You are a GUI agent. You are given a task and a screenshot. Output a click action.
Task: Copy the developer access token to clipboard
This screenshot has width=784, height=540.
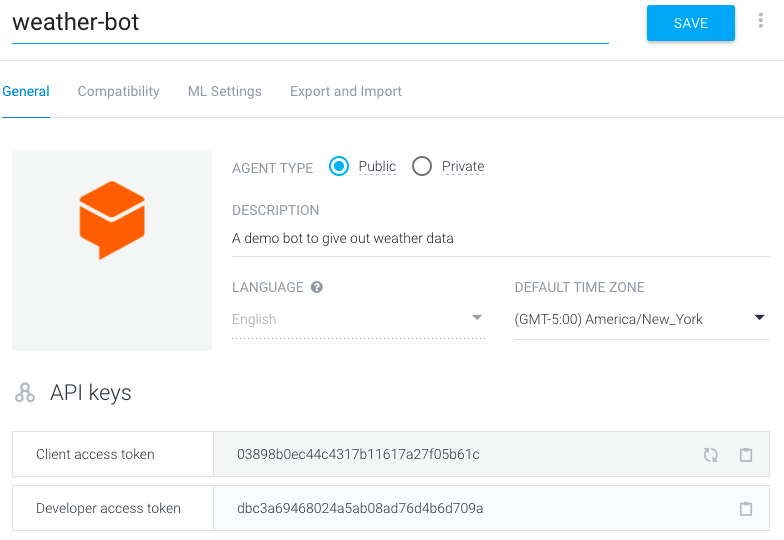(x=746, y=508)
